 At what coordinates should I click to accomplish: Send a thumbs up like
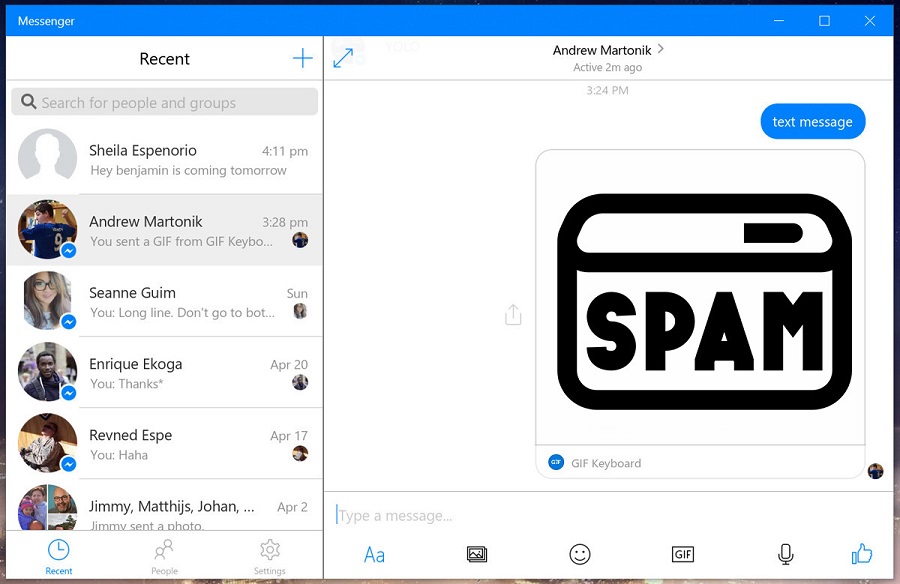tap(861, 554)
